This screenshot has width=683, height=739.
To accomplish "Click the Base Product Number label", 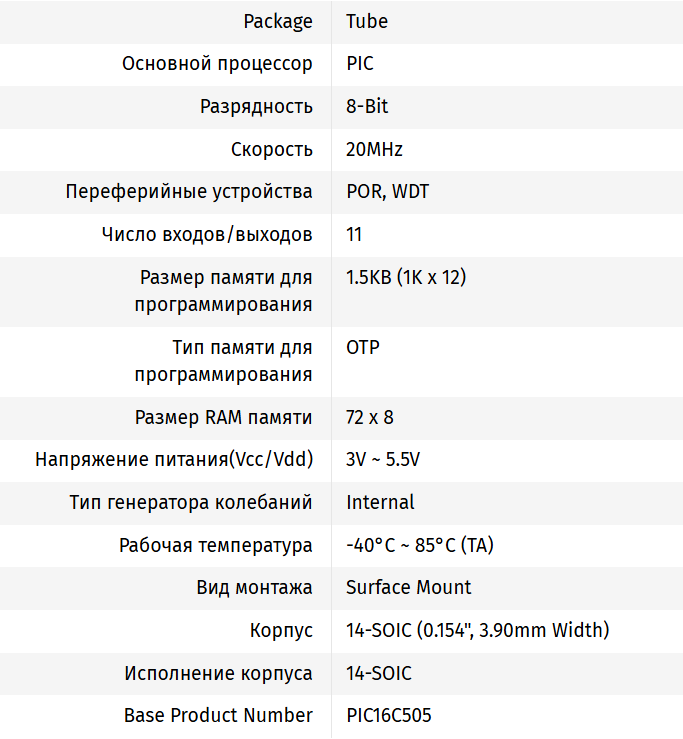I will pos(218,715).
